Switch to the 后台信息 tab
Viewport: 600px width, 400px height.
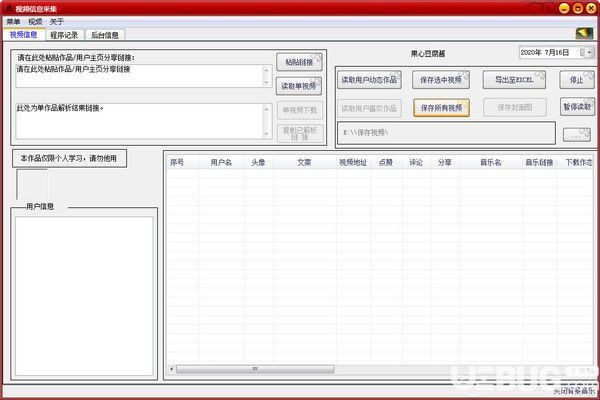104,35
